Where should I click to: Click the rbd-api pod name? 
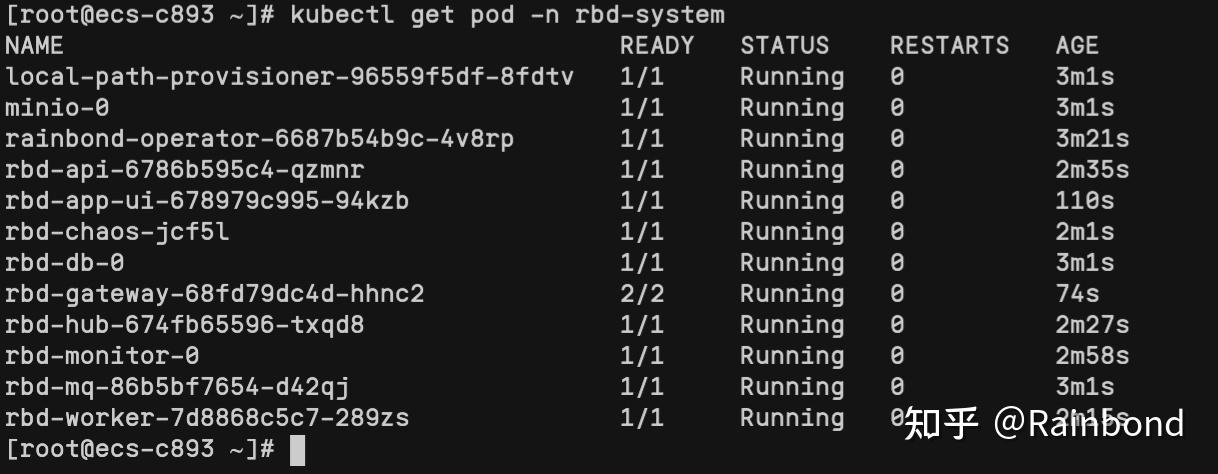(184, 170)
